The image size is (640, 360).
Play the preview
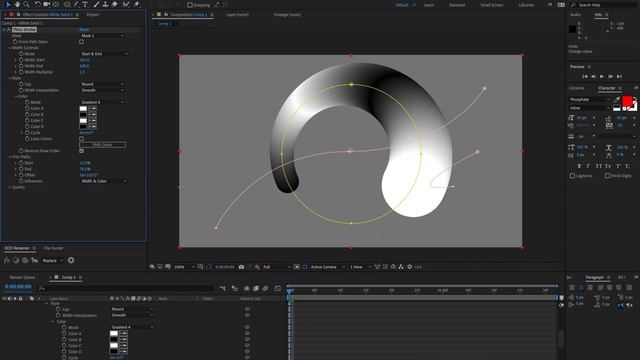(602, 76)
